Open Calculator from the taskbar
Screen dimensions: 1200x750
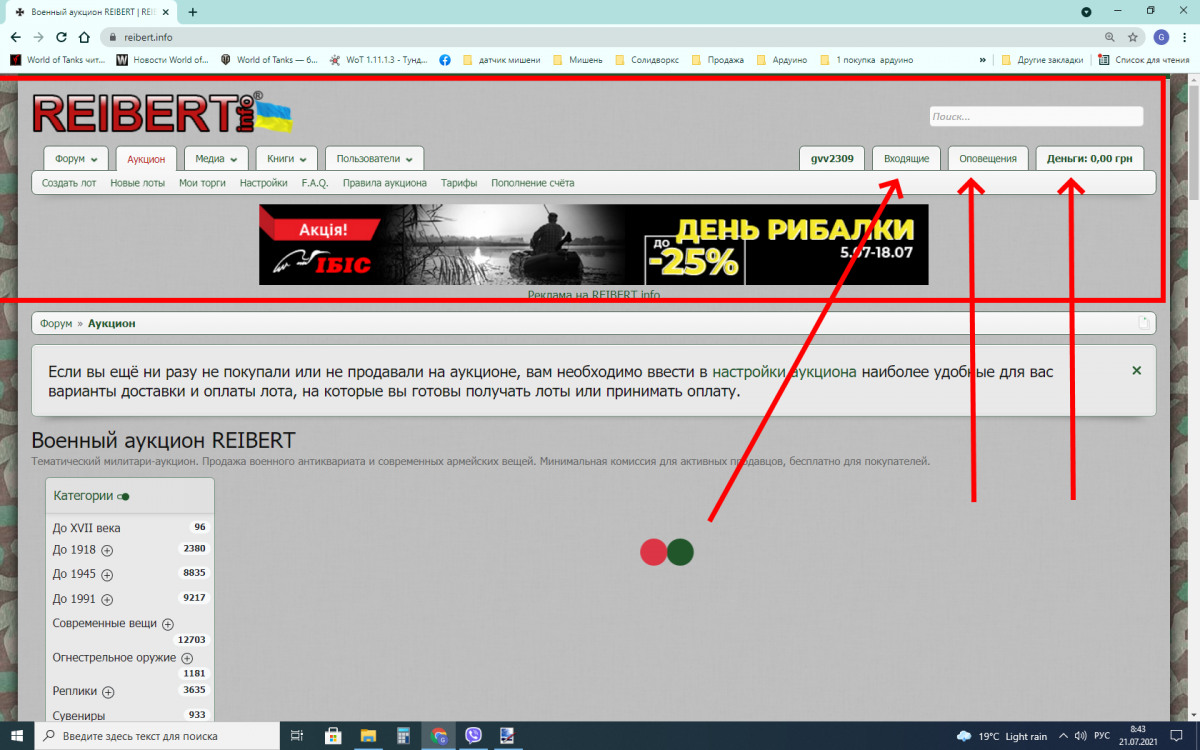(x=403, y=736)
